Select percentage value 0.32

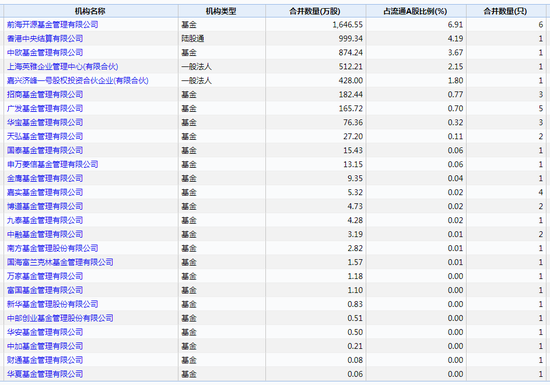coord(455,122)
